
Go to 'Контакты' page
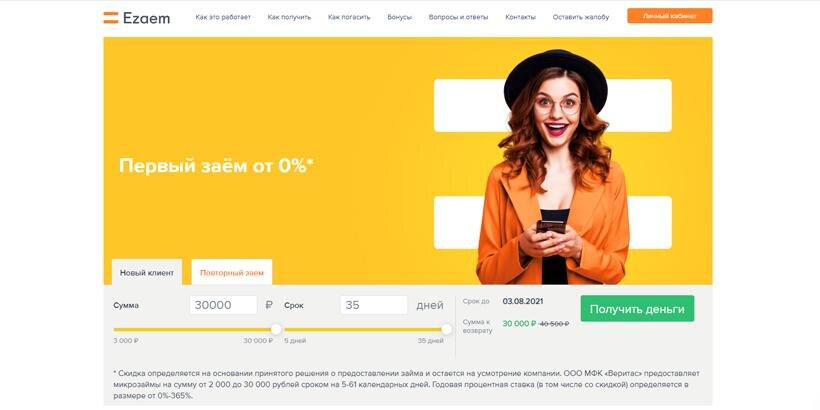pos(520,17)
